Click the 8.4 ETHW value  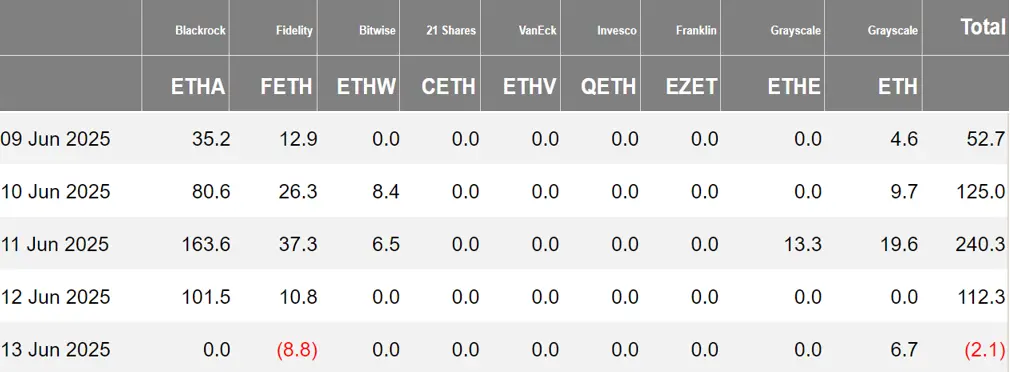coord(386,192)
